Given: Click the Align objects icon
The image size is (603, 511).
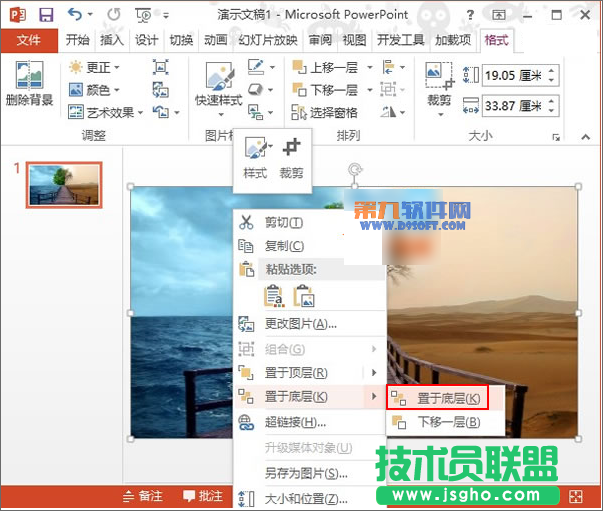Looking at the screenshot, I should coord(389,67).
